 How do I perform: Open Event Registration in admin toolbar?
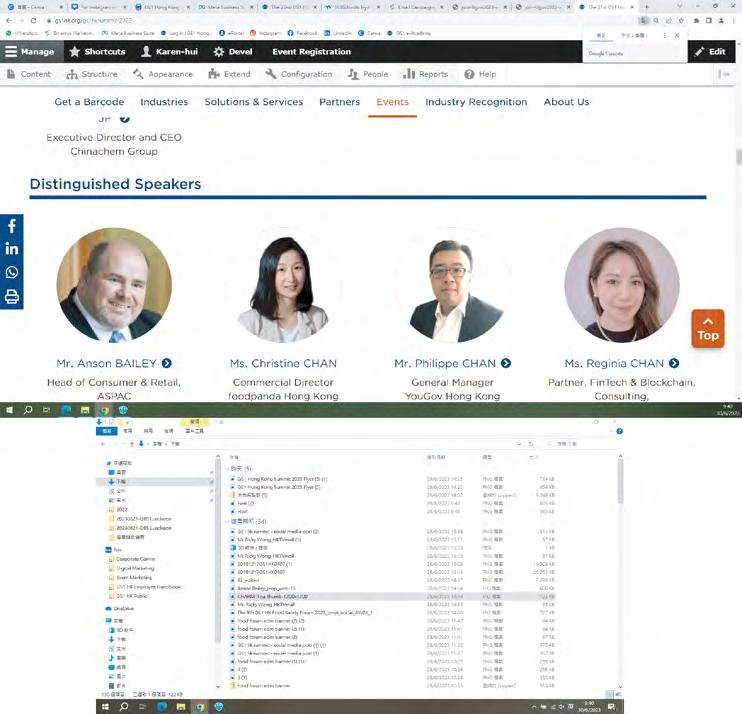click(311, 52)
